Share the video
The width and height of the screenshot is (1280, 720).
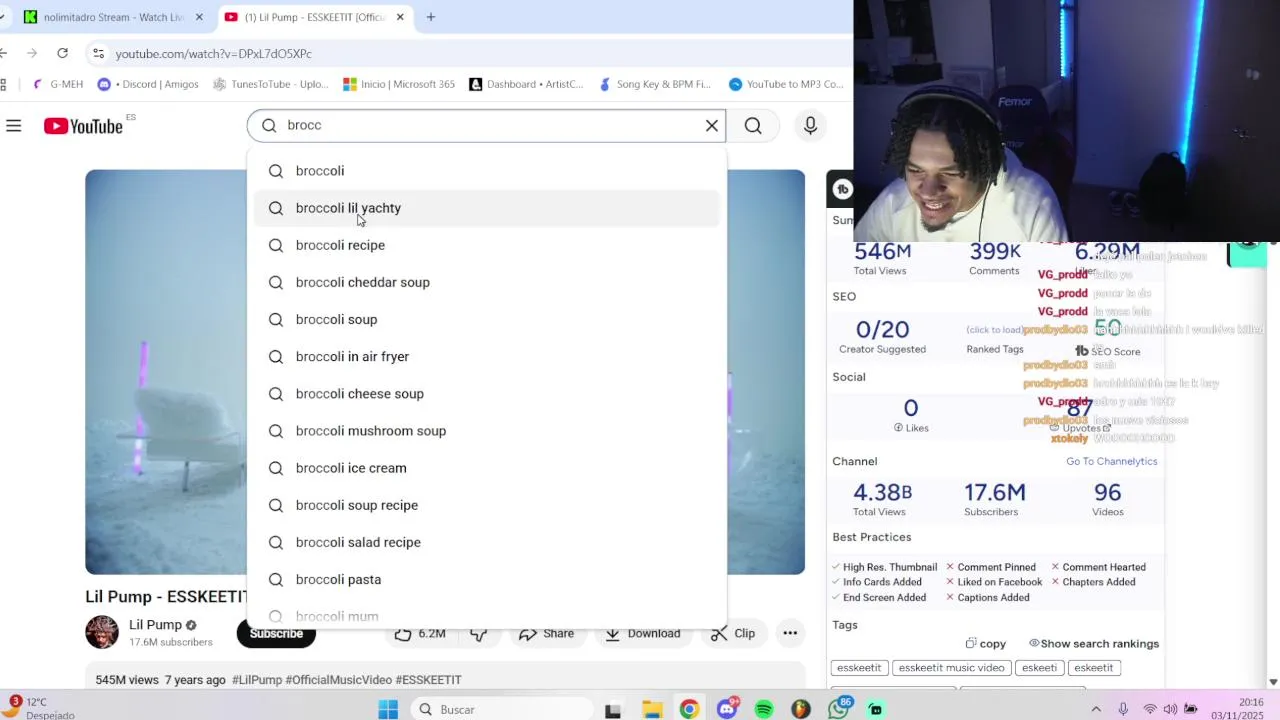click(x=546, y=633)
